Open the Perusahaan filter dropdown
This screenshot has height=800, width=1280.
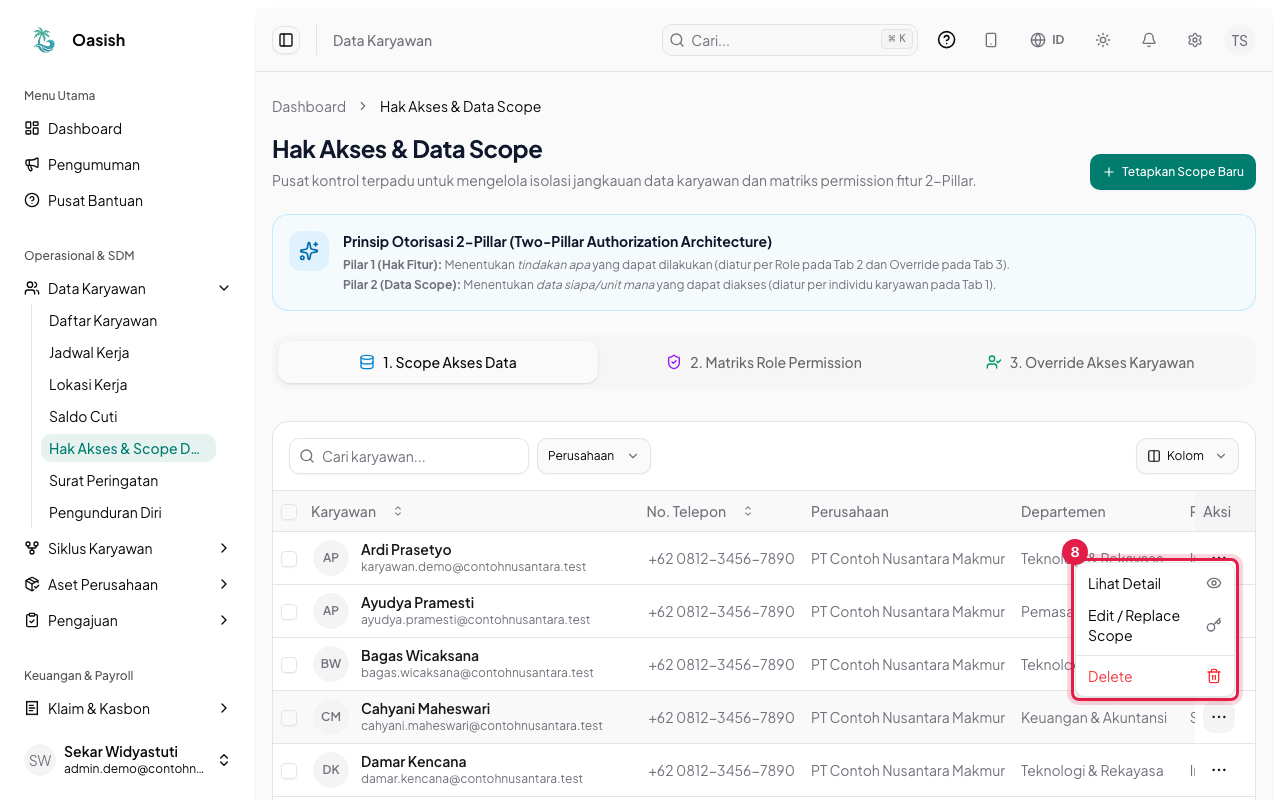[594, 456]
